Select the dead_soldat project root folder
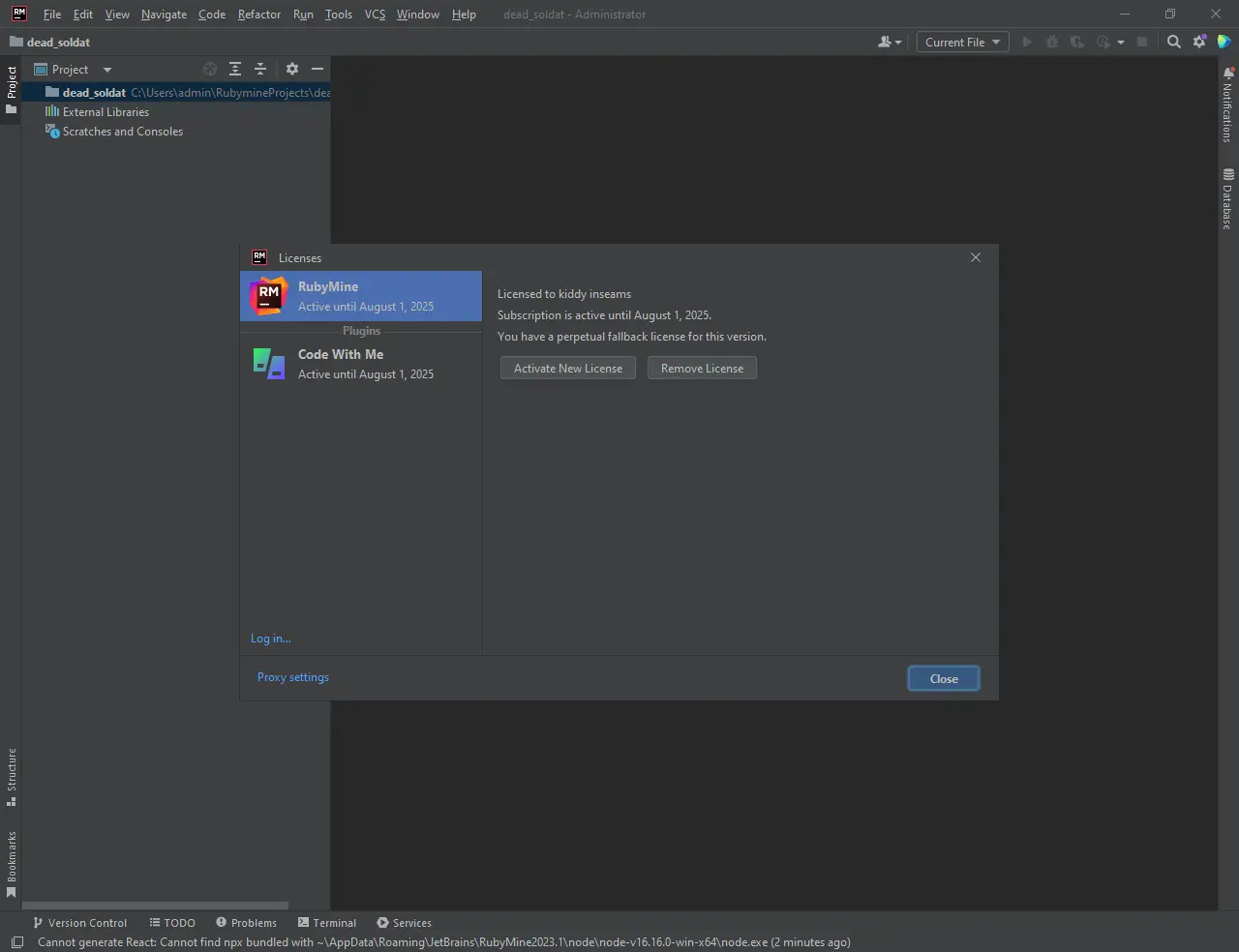1239x952 pixels. [176, 92]
